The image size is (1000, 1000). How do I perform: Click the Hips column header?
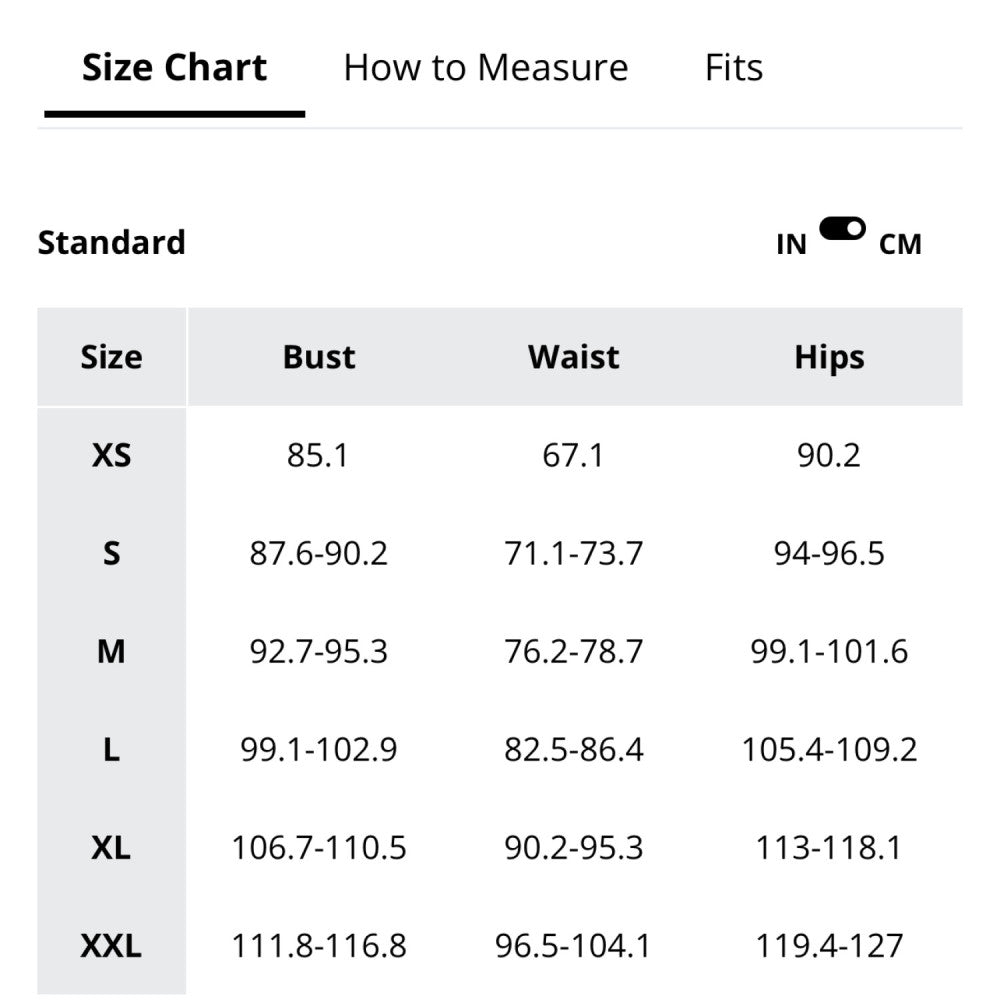(829, 357)
